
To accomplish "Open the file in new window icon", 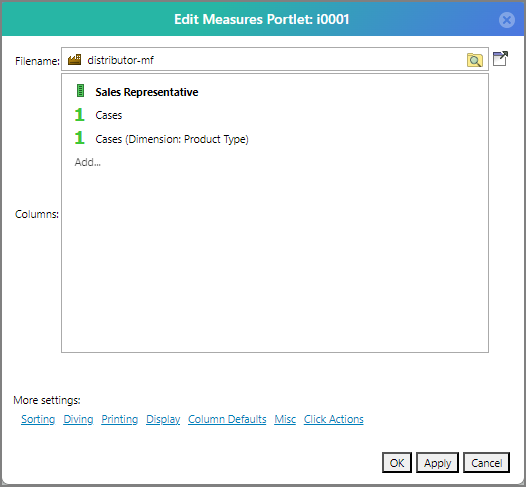I will (500, 59).
